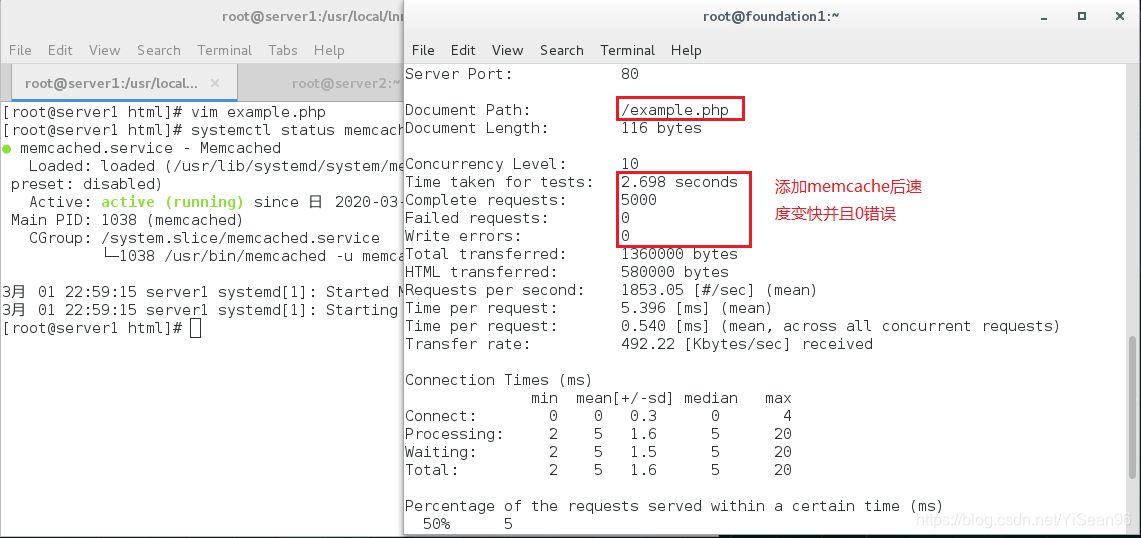Open Edit menu in server1 terminal window
Screen dimensions: 1141x538
[60, 50]
